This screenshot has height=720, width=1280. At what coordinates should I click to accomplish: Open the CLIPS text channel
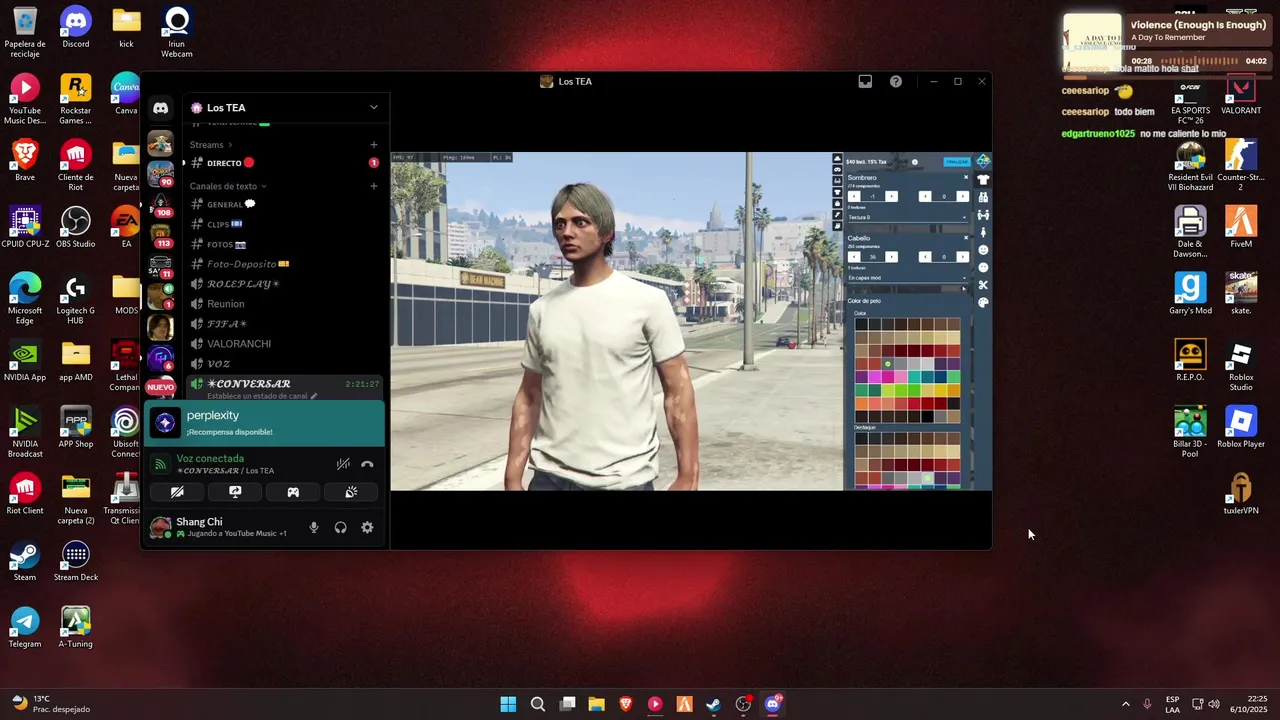coord(284,224)
